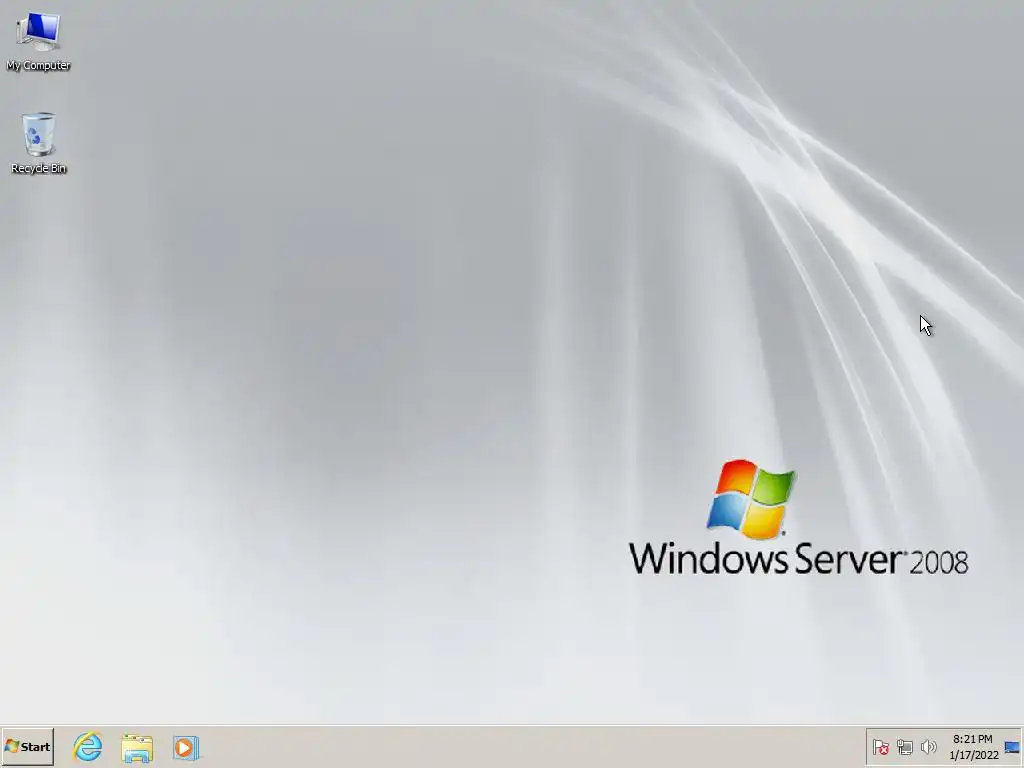This screenshot has height=768, width=1024.
Task: Launch Windows Media Player from the taskbar
Action: click(x=186, y=747)
